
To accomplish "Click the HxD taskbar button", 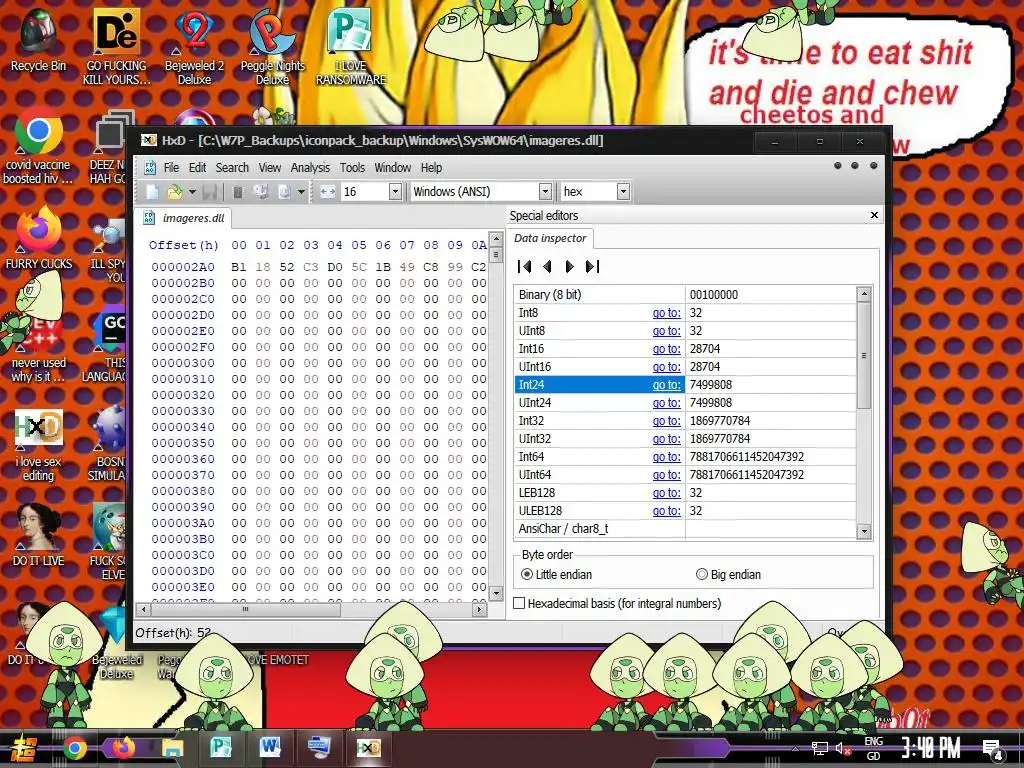I will pos(368,748).
